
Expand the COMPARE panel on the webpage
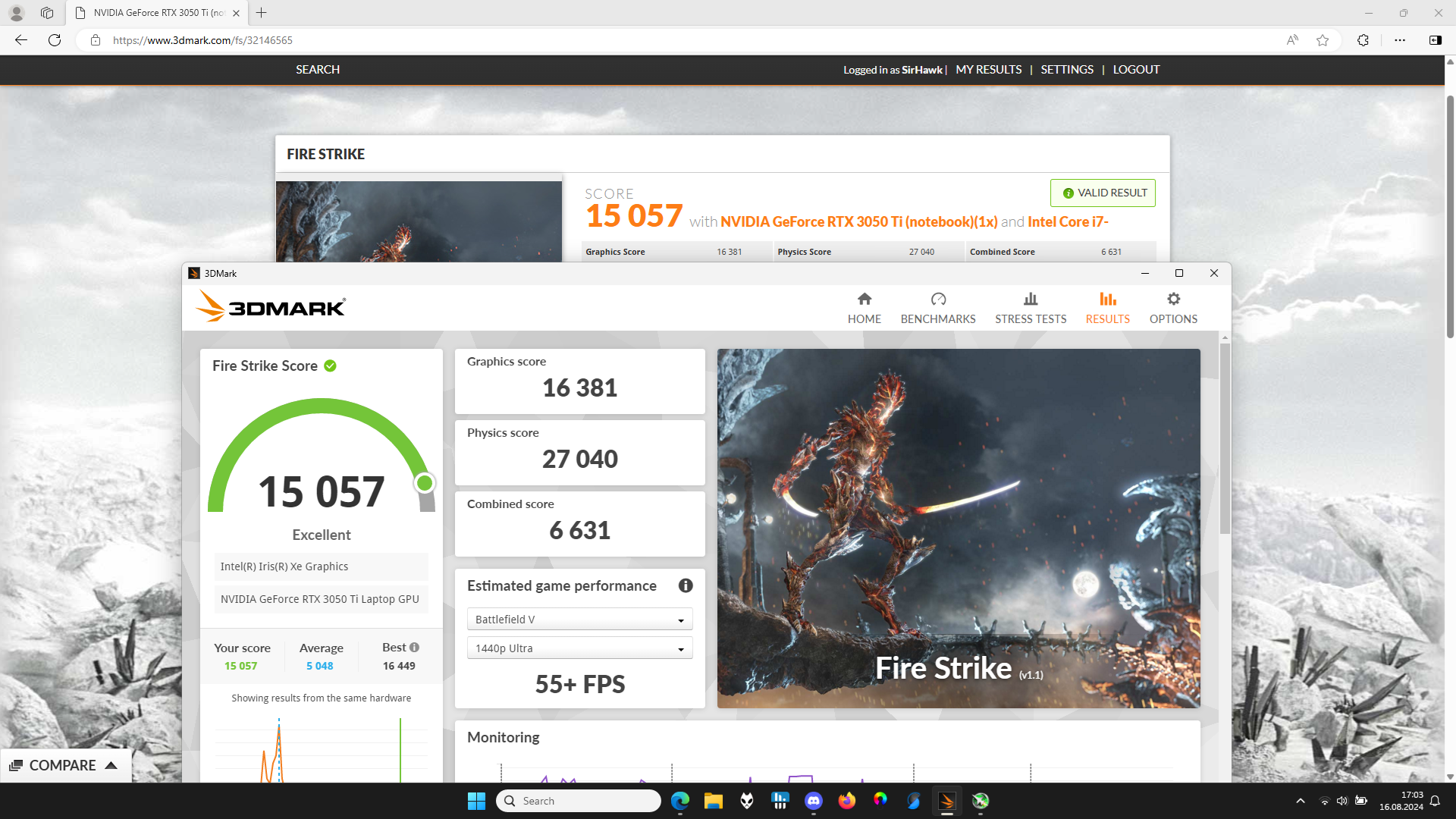tap(66, 765)
